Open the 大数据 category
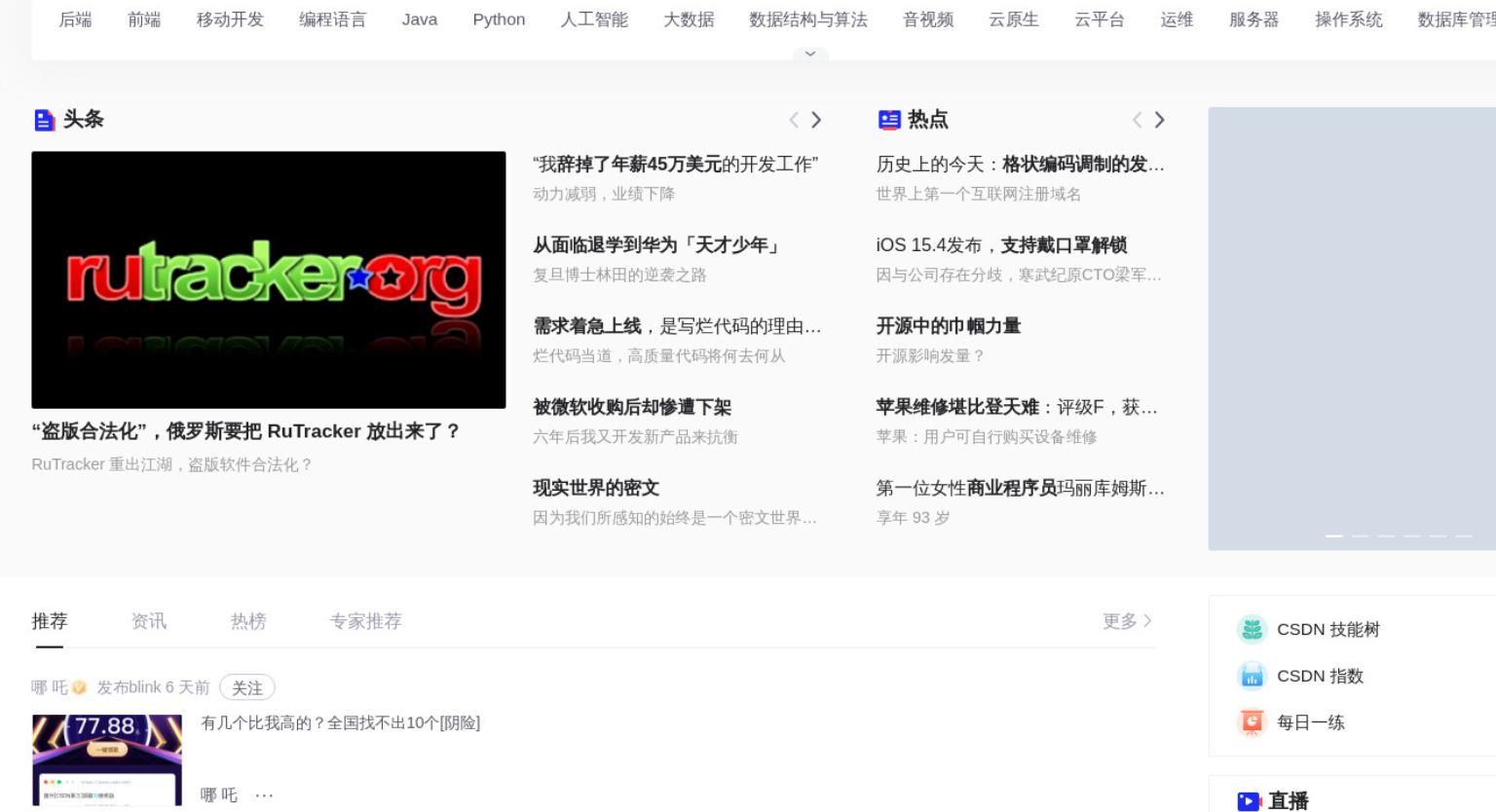The height and width of the screenshot is (812, 1496). [689, 19]
